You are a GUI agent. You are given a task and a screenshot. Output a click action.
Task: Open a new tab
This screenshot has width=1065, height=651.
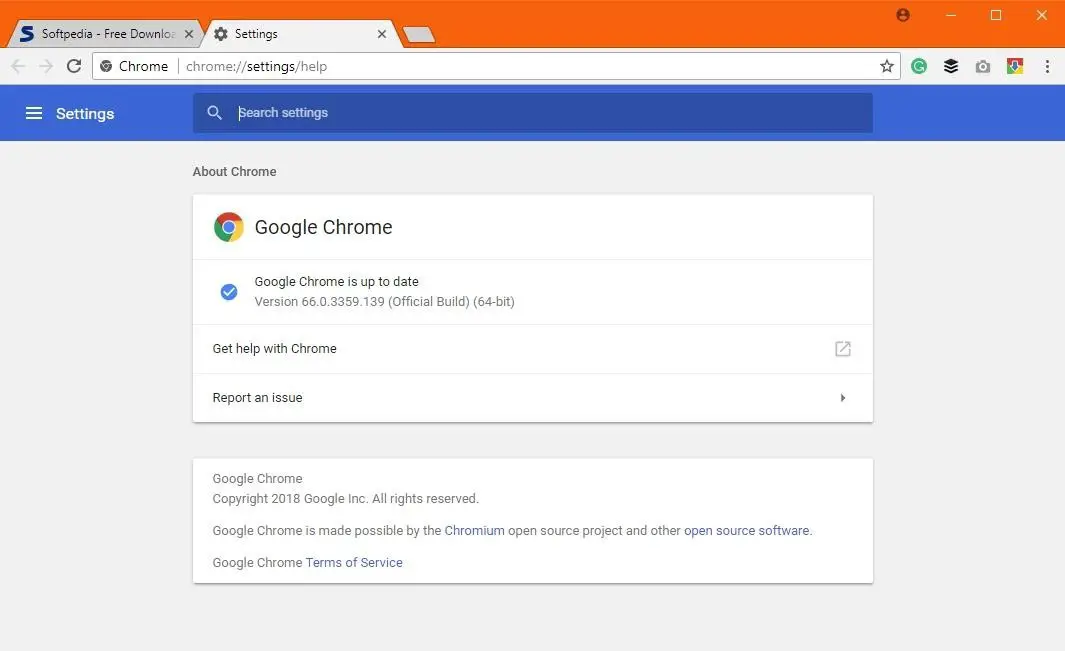coord(419,35)
